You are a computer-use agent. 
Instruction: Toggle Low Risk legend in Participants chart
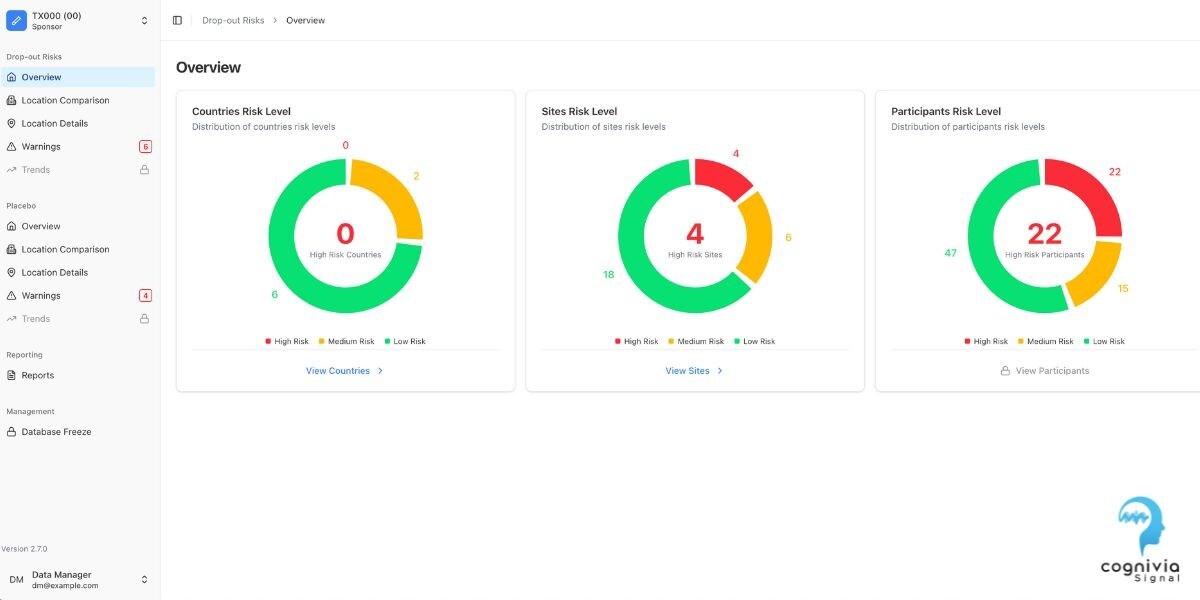pyautogui.click(x=1103, y=342)
